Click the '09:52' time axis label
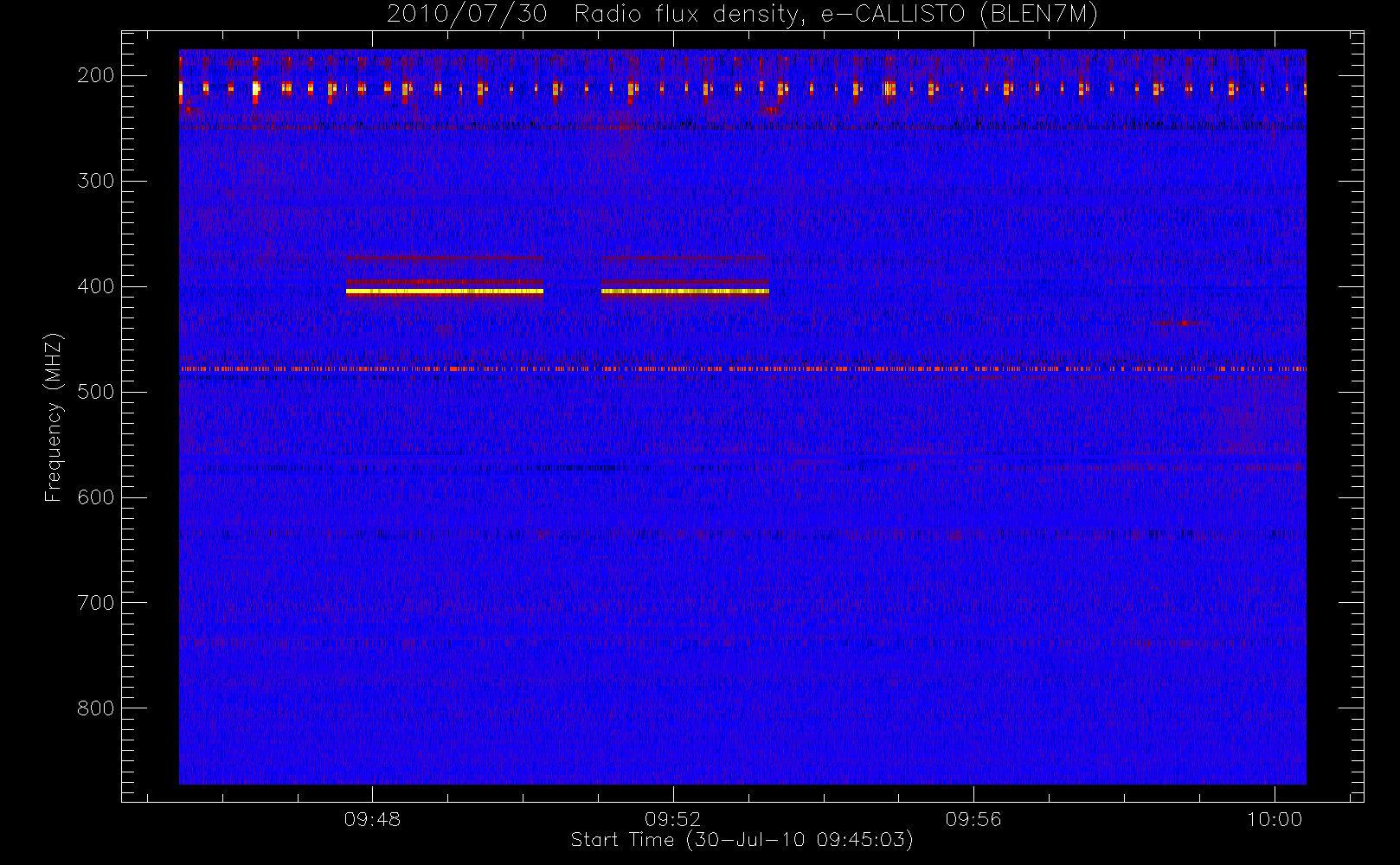 tap(672, 819)
